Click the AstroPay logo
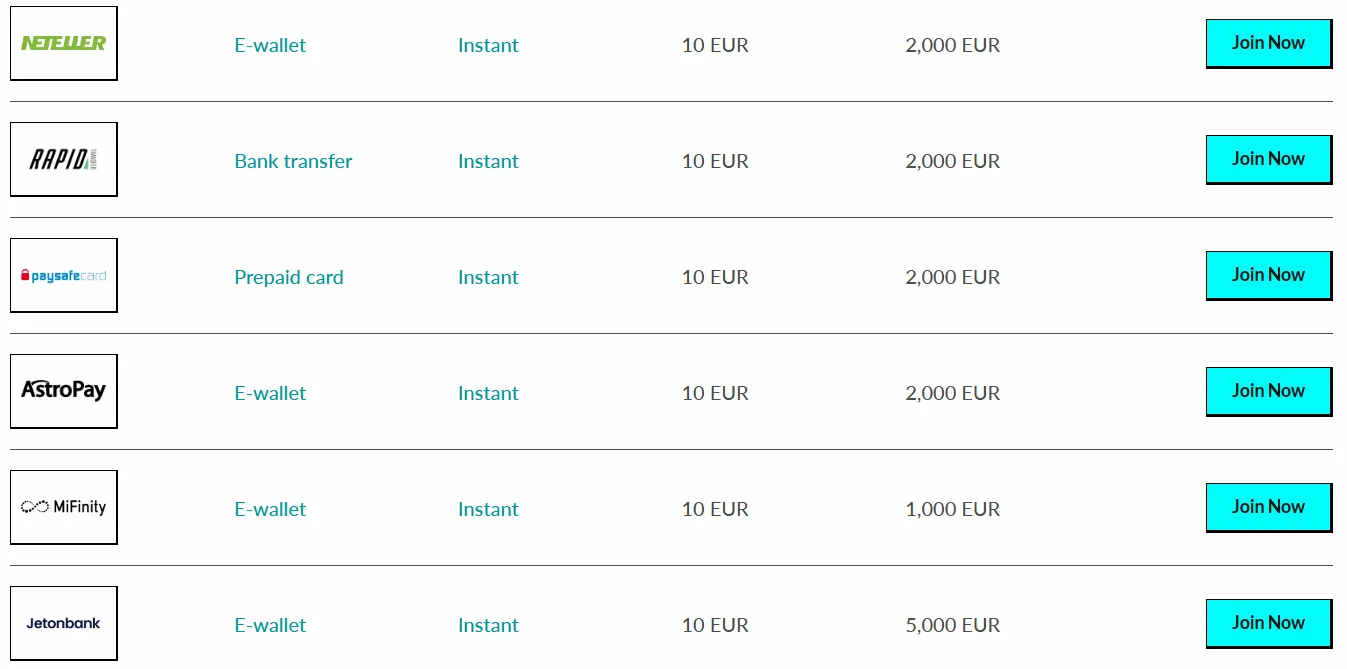The height and width of the screenshot is (669, 1347). pyautogui.click(x=64, y=391)
